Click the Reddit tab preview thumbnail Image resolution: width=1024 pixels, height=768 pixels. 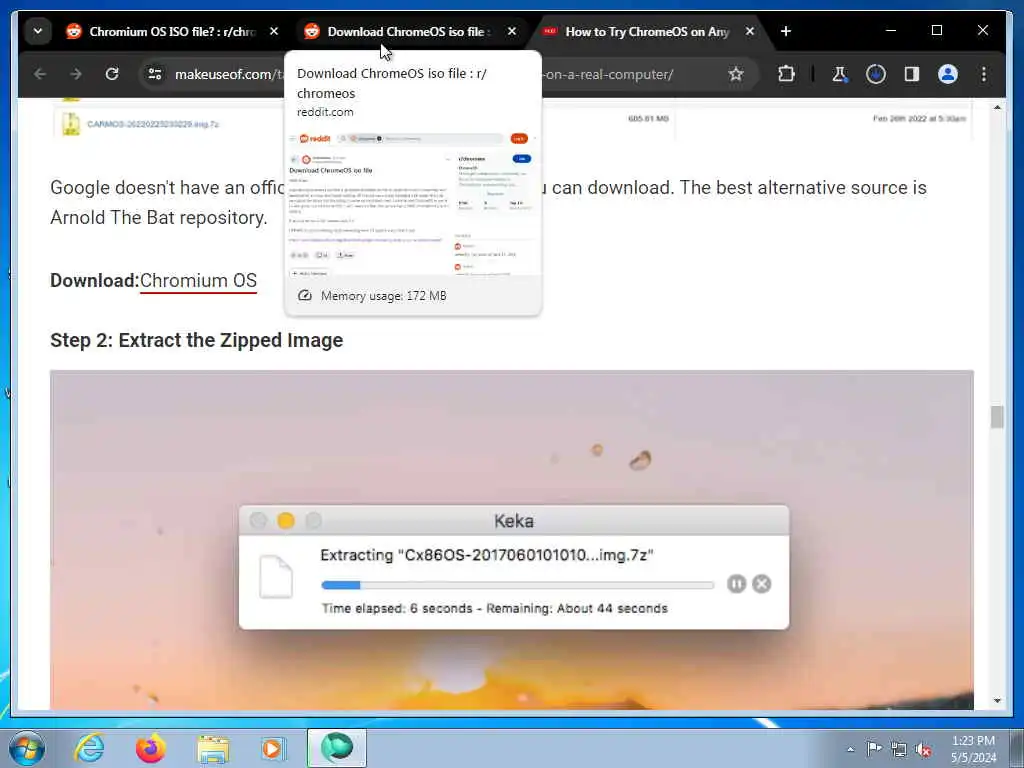click(413, 202)
